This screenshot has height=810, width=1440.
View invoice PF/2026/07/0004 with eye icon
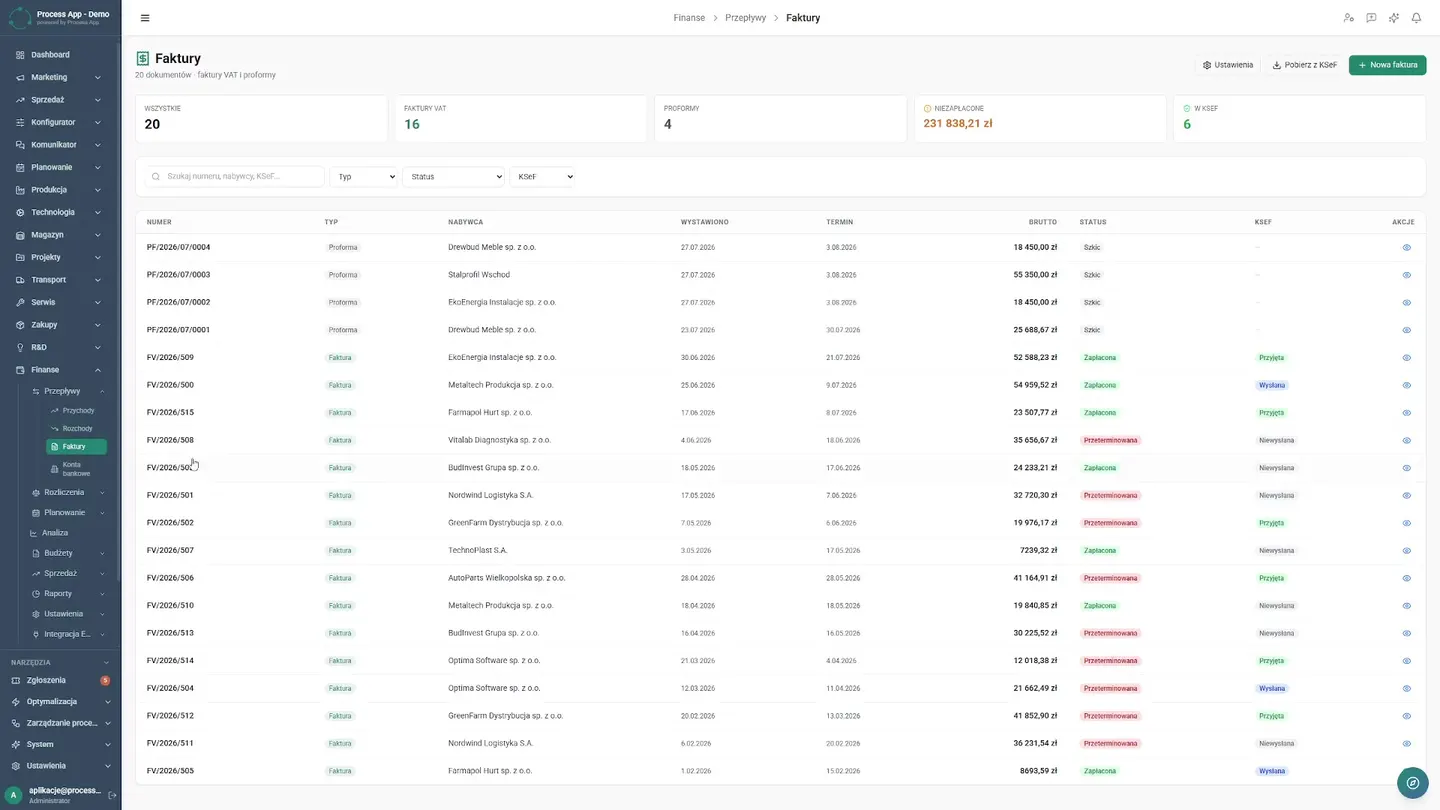(x=1406, y=247)
